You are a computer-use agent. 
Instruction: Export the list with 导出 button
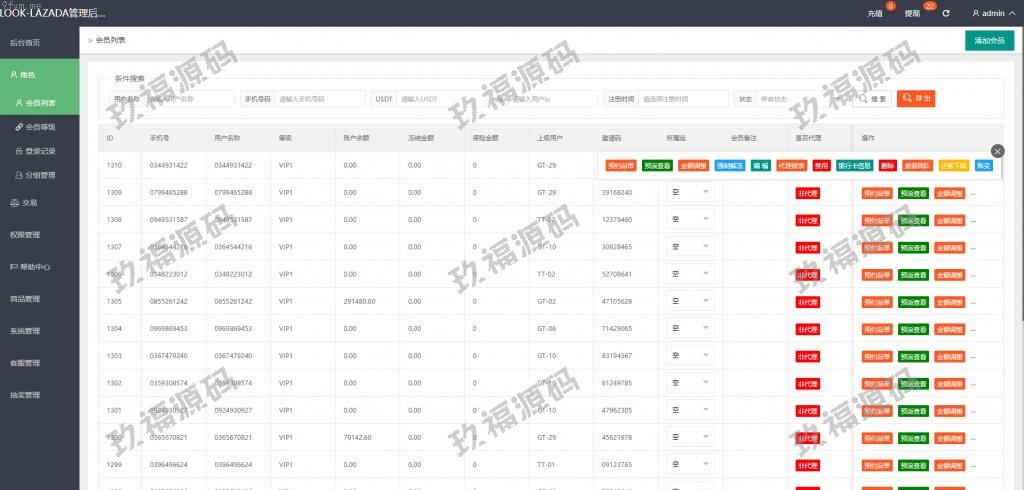point(916,99)
